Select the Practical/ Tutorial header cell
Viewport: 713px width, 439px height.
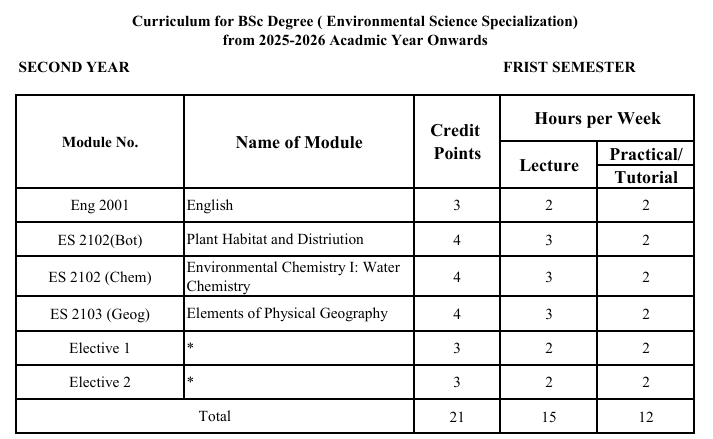646,165
